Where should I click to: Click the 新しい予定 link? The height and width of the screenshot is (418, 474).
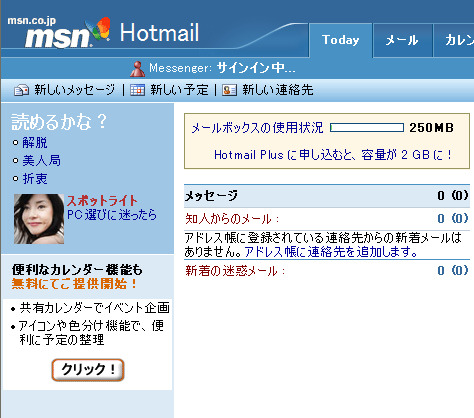(x=179, y=90)
